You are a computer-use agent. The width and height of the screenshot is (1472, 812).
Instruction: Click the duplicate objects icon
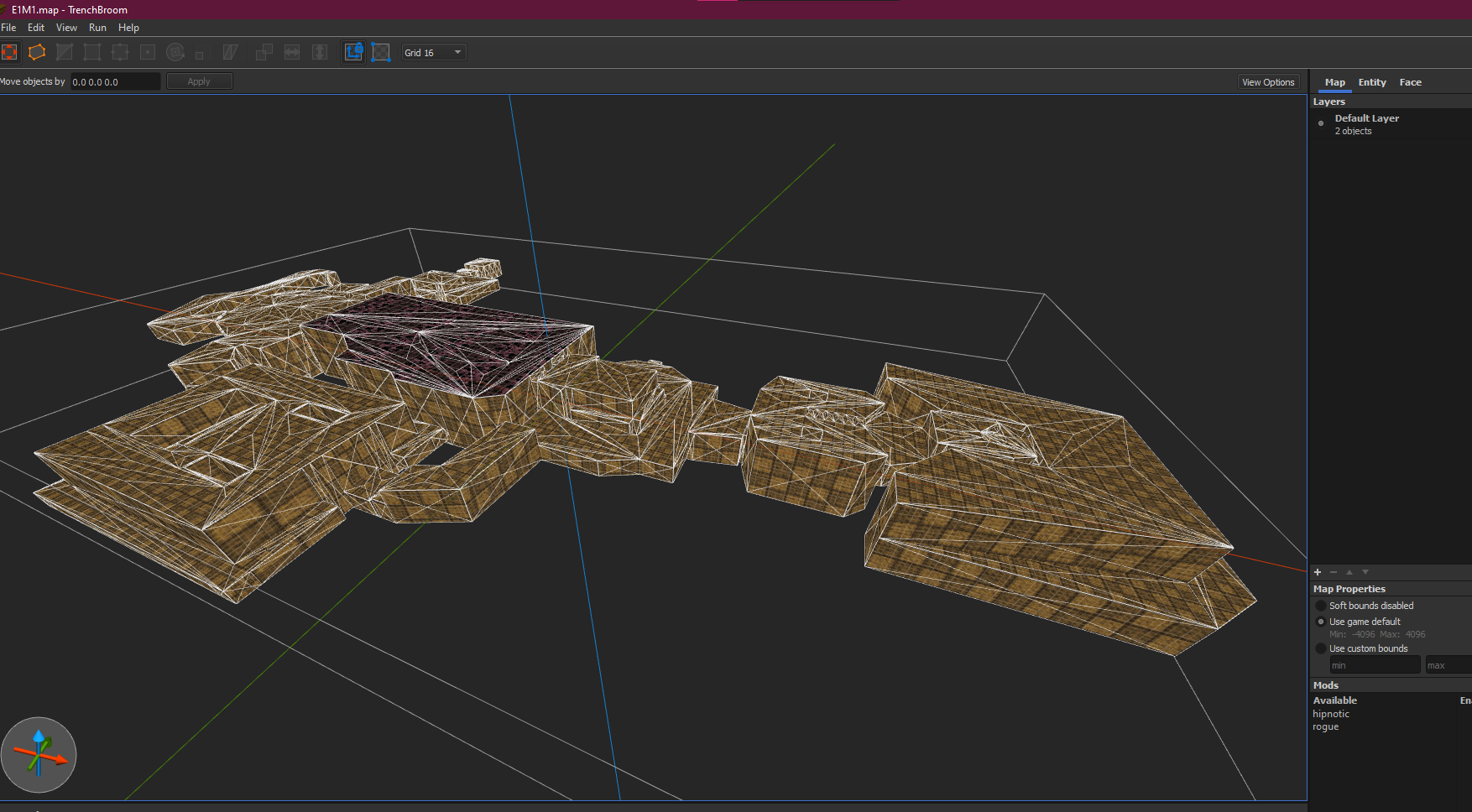[x=264, y=52]
